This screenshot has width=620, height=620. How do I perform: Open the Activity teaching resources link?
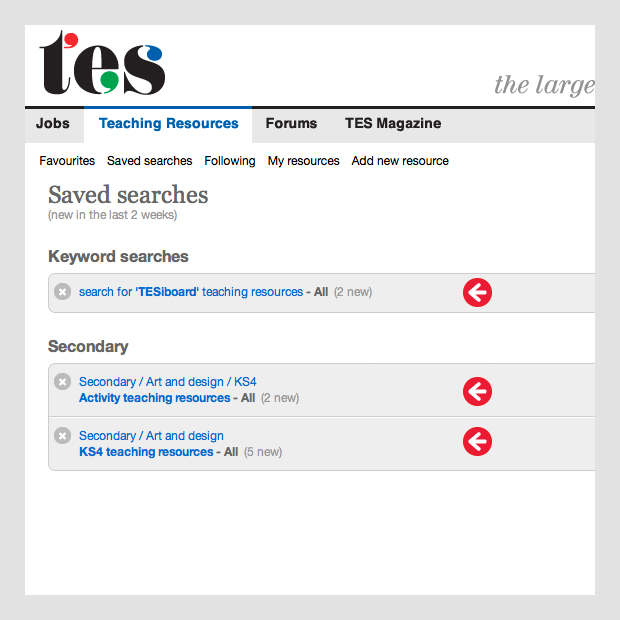154,398
